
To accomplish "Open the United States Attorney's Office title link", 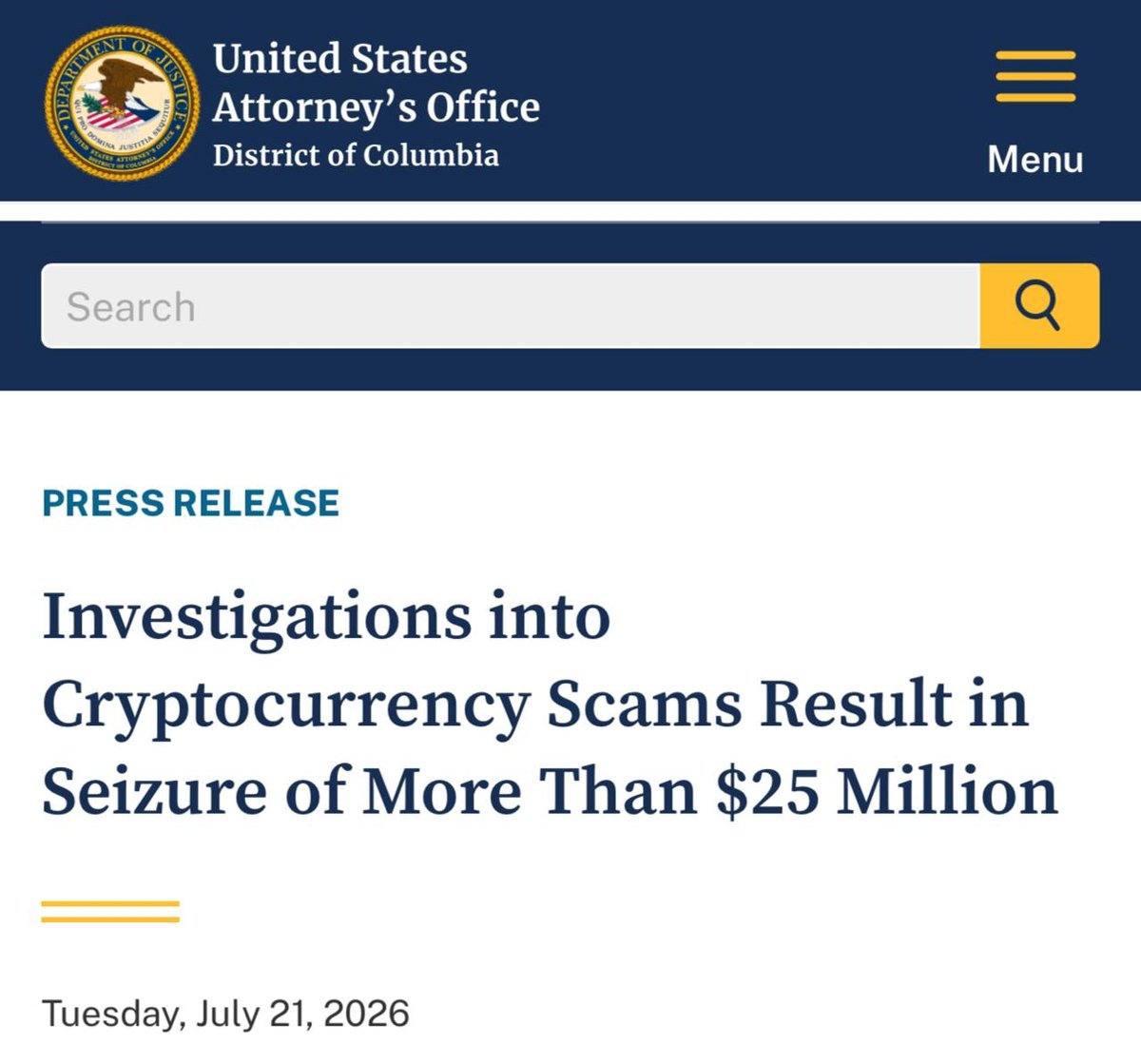I will (376, 83).
